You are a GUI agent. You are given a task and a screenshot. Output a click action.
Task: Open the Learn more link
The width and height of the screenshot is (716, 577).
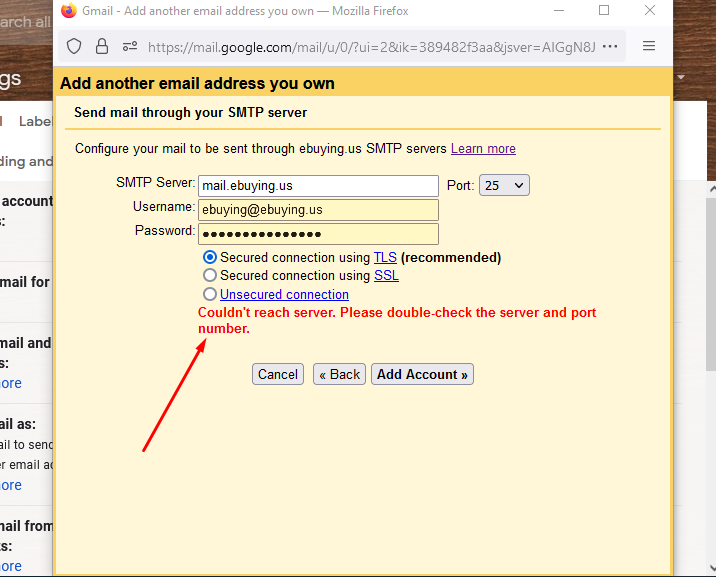(483, 149)
